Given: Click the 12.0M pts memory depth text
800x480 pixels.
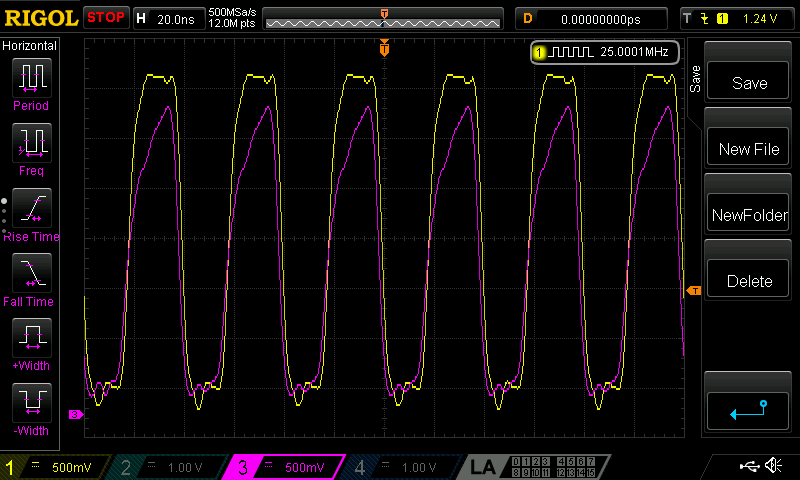Looking at the screenshot, I should point(232,23).
